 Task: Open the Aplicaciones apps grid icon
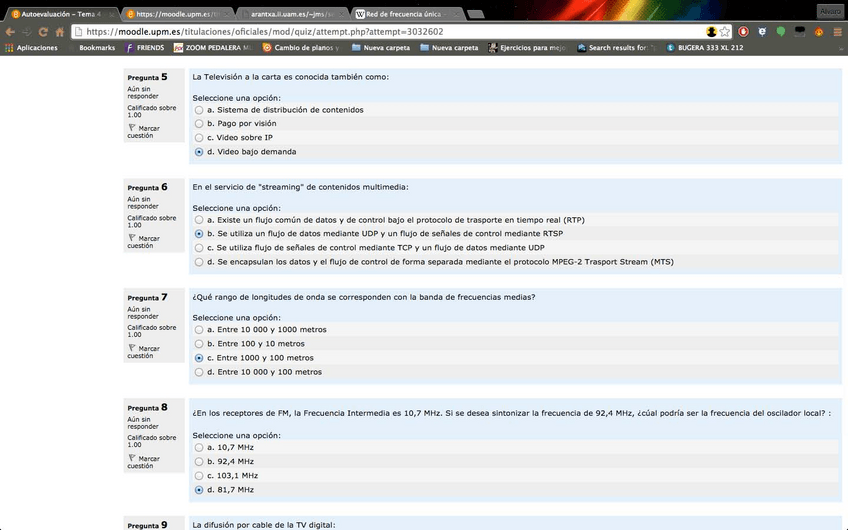click(x=9, y=48)
